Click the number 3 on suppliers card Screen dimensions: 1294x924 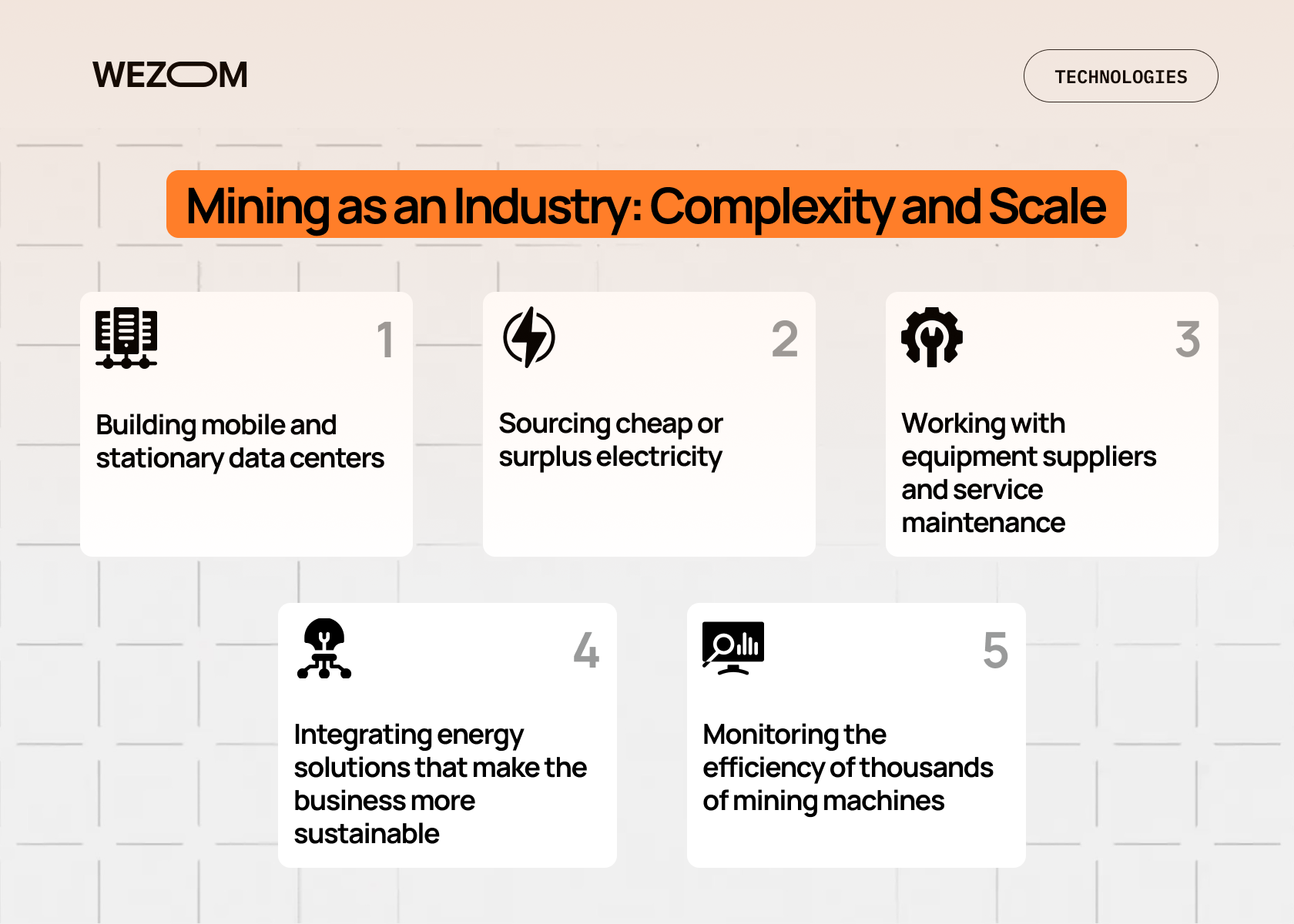1188,339
